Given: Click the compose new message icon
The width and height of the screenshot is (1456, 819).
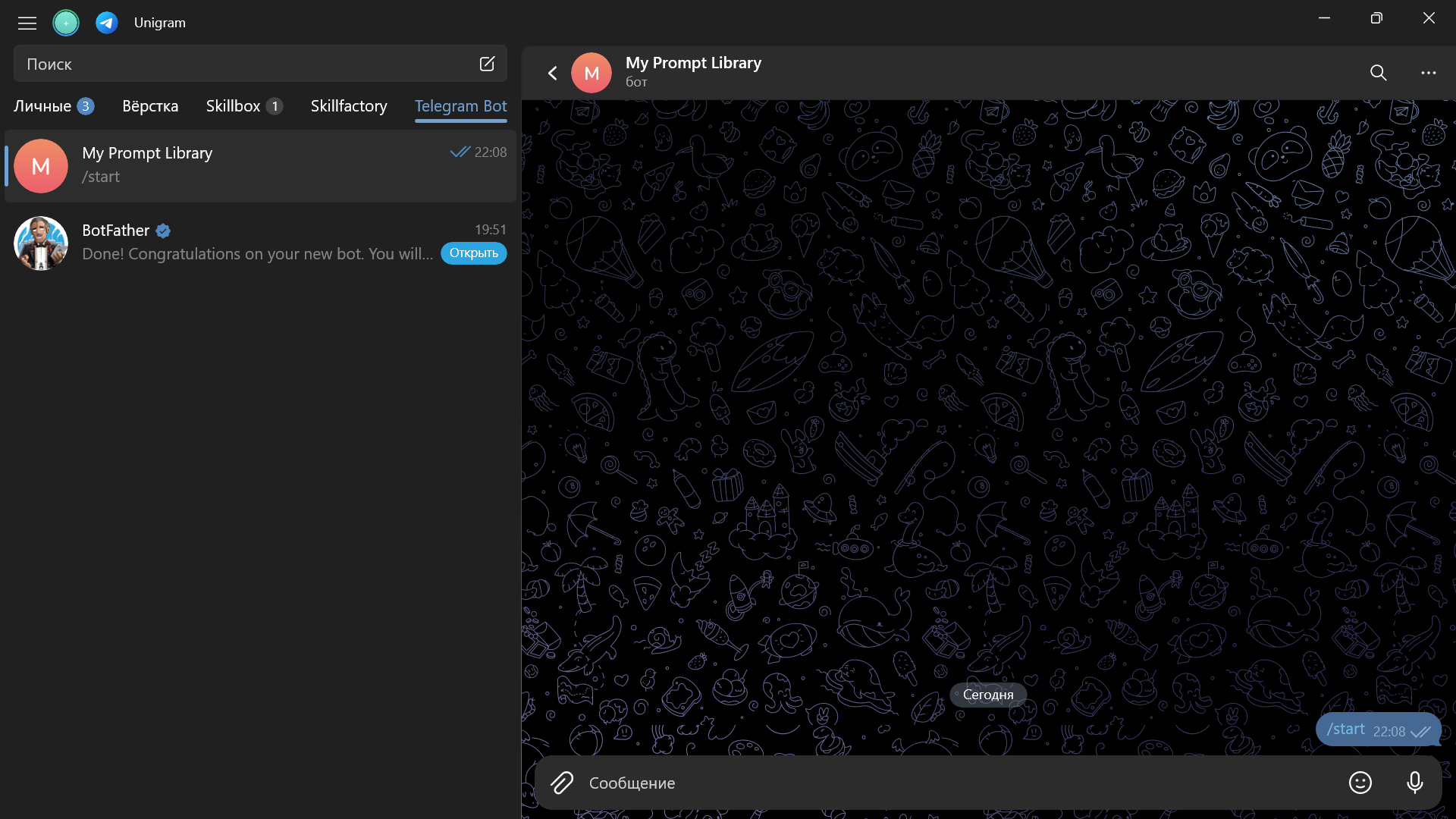Looking at the screenshot, I should point(487,64).
